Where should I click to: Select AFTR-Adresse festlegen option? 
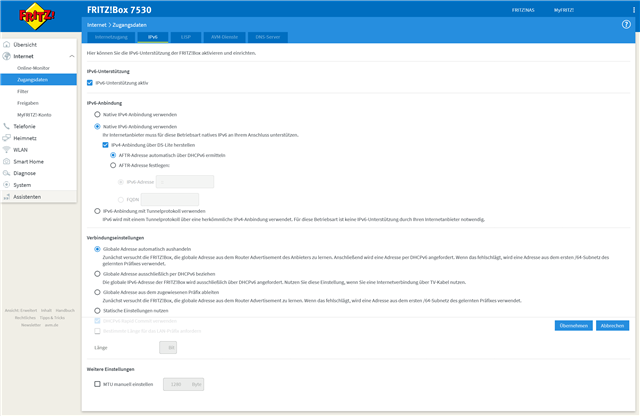point(113,165)
